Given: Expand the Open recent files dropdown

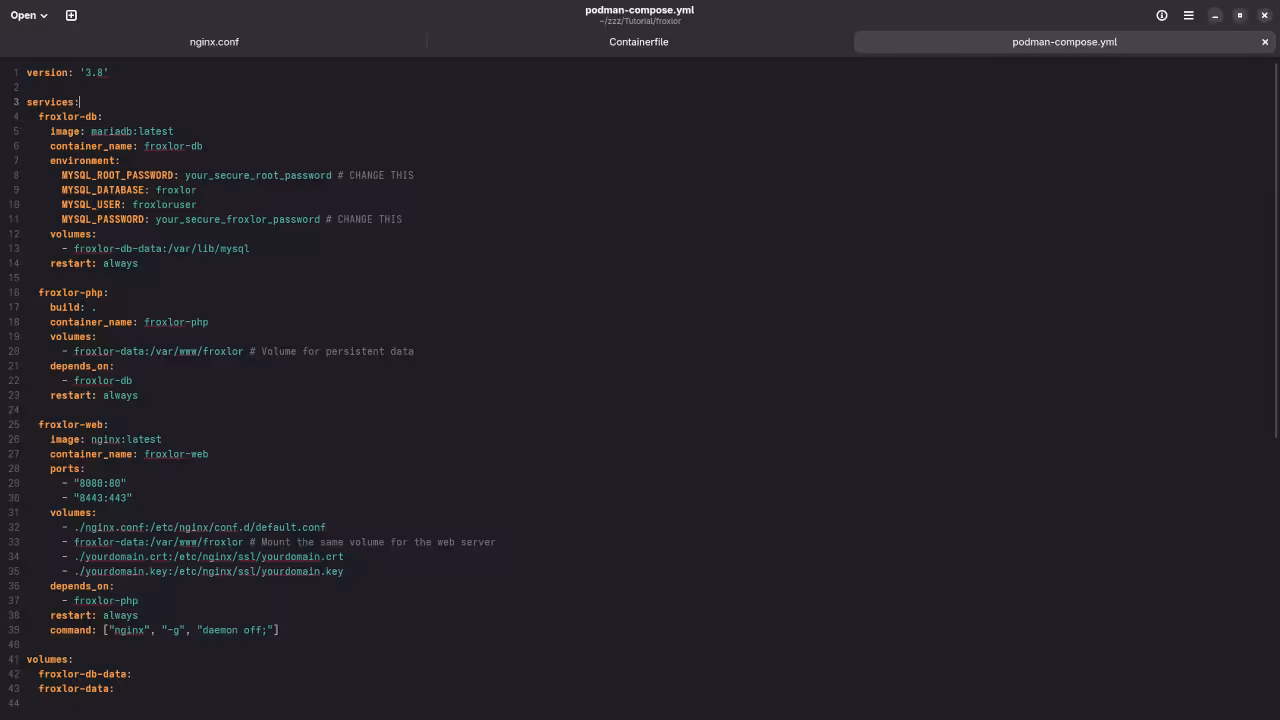Looking at the screenshot, I should 29,15.
